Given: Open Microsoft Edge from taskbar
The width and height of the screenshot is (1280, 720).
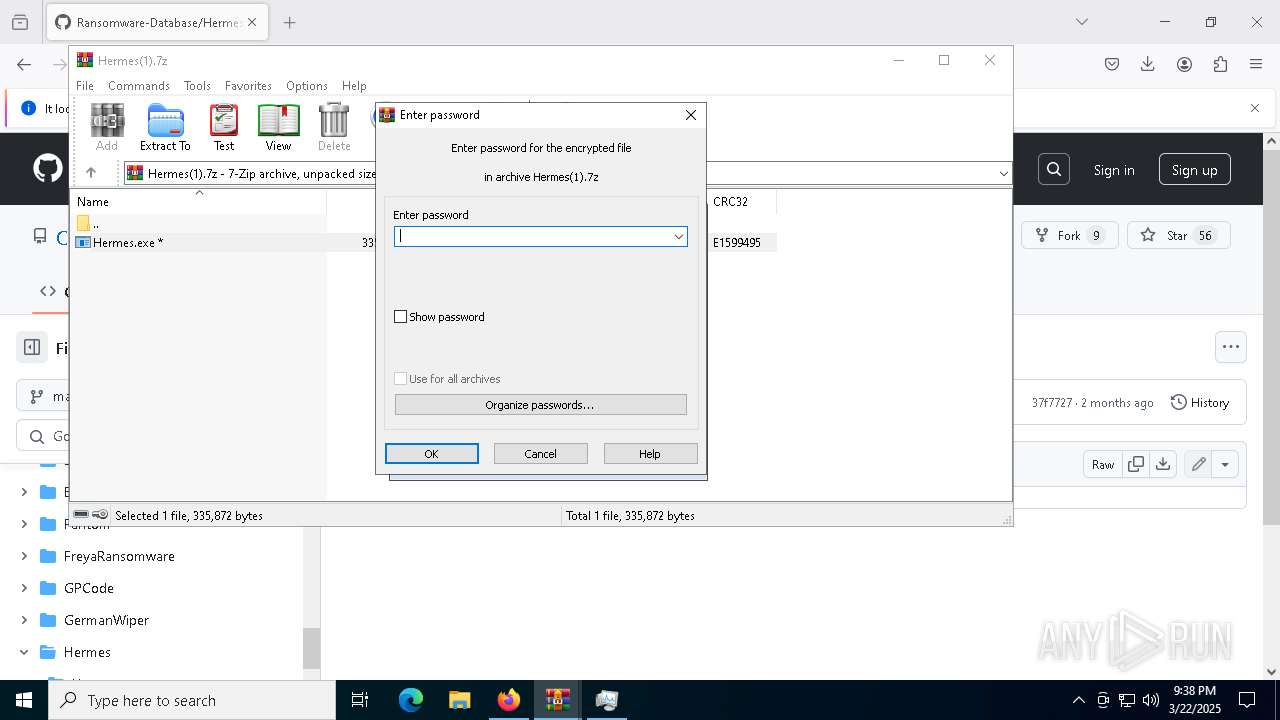Looking at the screenshot, I should click(x=411, y=700).
